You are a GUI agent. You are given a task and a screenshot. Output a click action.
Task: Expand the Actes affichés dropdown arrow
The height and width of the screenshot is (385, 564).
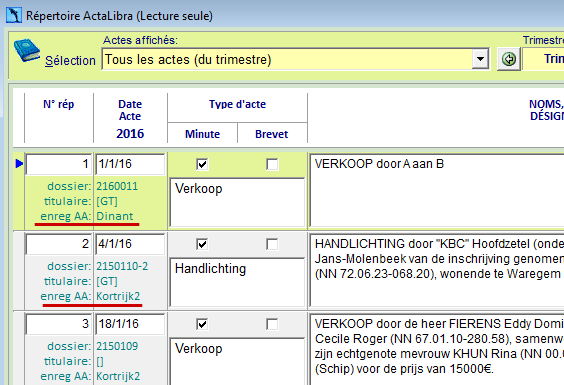(x=480, y=59)
